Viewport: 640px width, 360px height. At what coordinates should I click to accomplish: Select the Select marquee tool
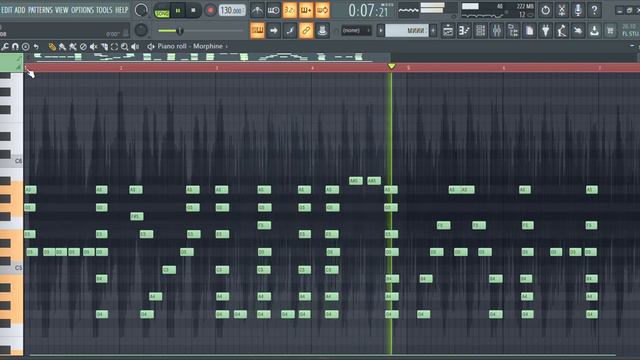[114, 47]
